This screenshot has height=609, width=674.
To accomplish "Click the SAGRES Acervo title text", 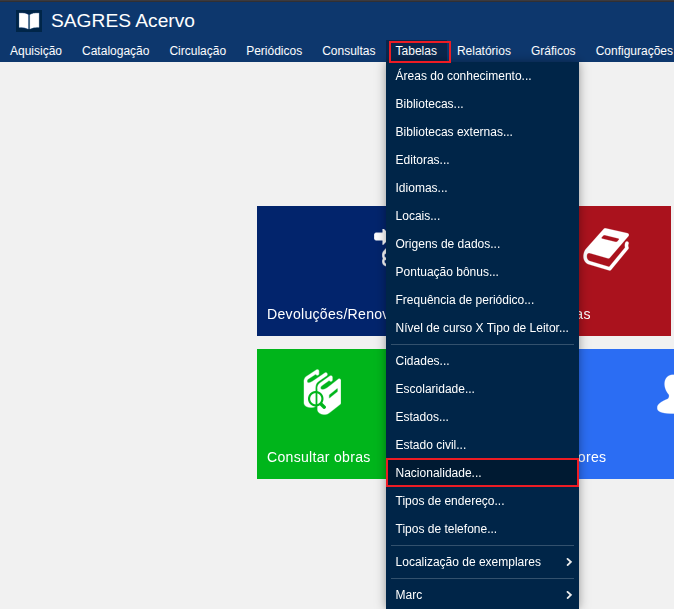I will point(123,21).
